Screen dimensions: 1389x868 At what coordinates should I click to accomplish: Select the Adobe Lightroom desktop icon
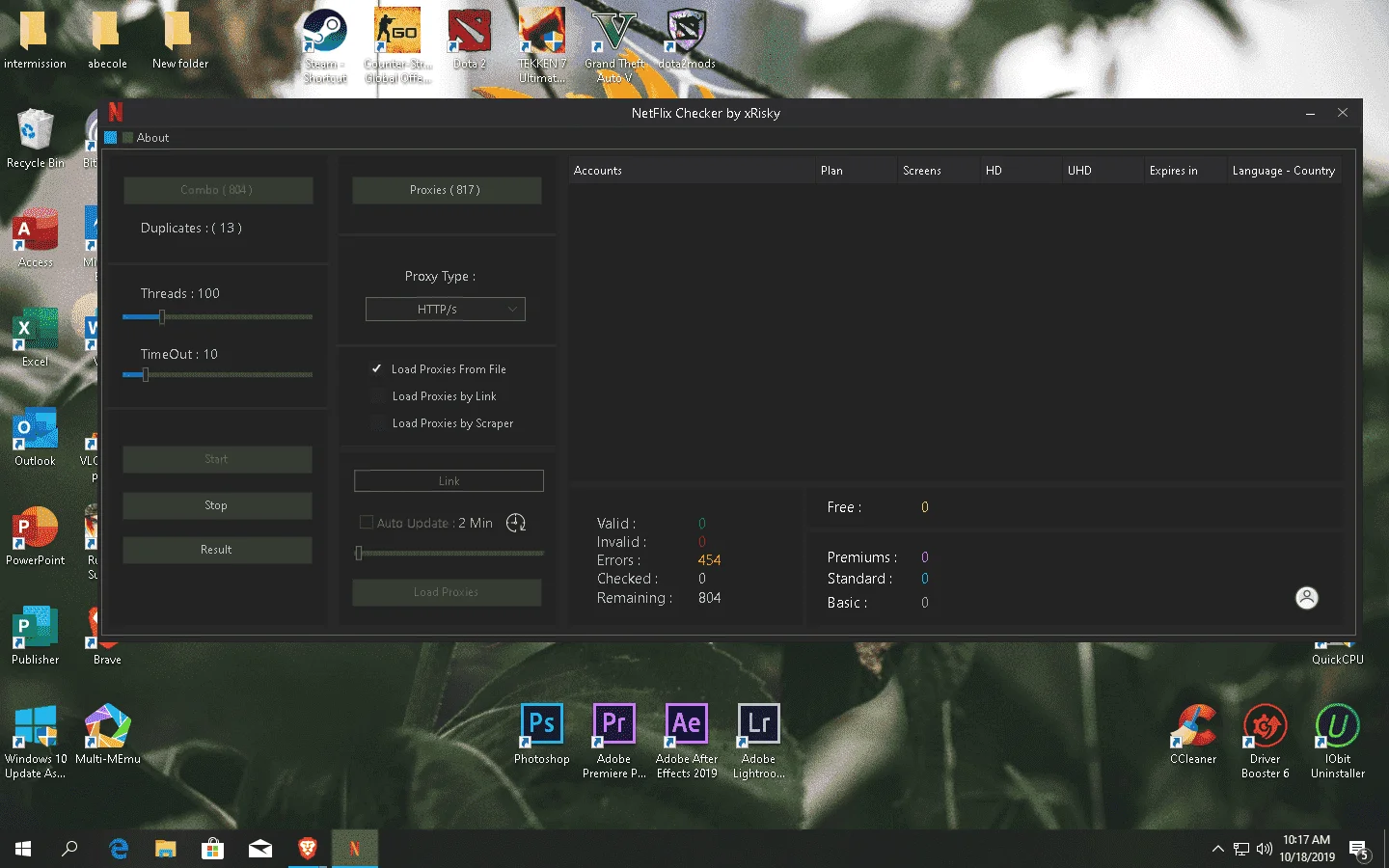(759, 741)
